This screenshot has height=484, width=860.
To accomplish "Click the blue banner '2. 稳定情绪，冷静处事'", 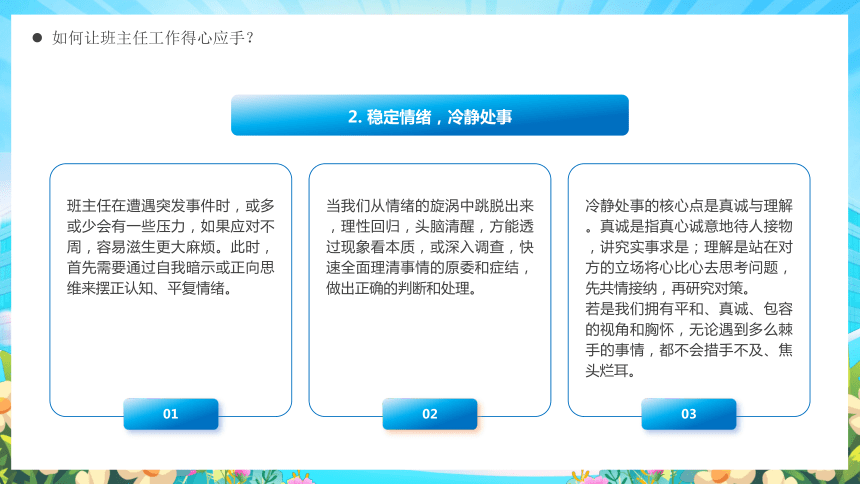I will click(x=429, y=115).
